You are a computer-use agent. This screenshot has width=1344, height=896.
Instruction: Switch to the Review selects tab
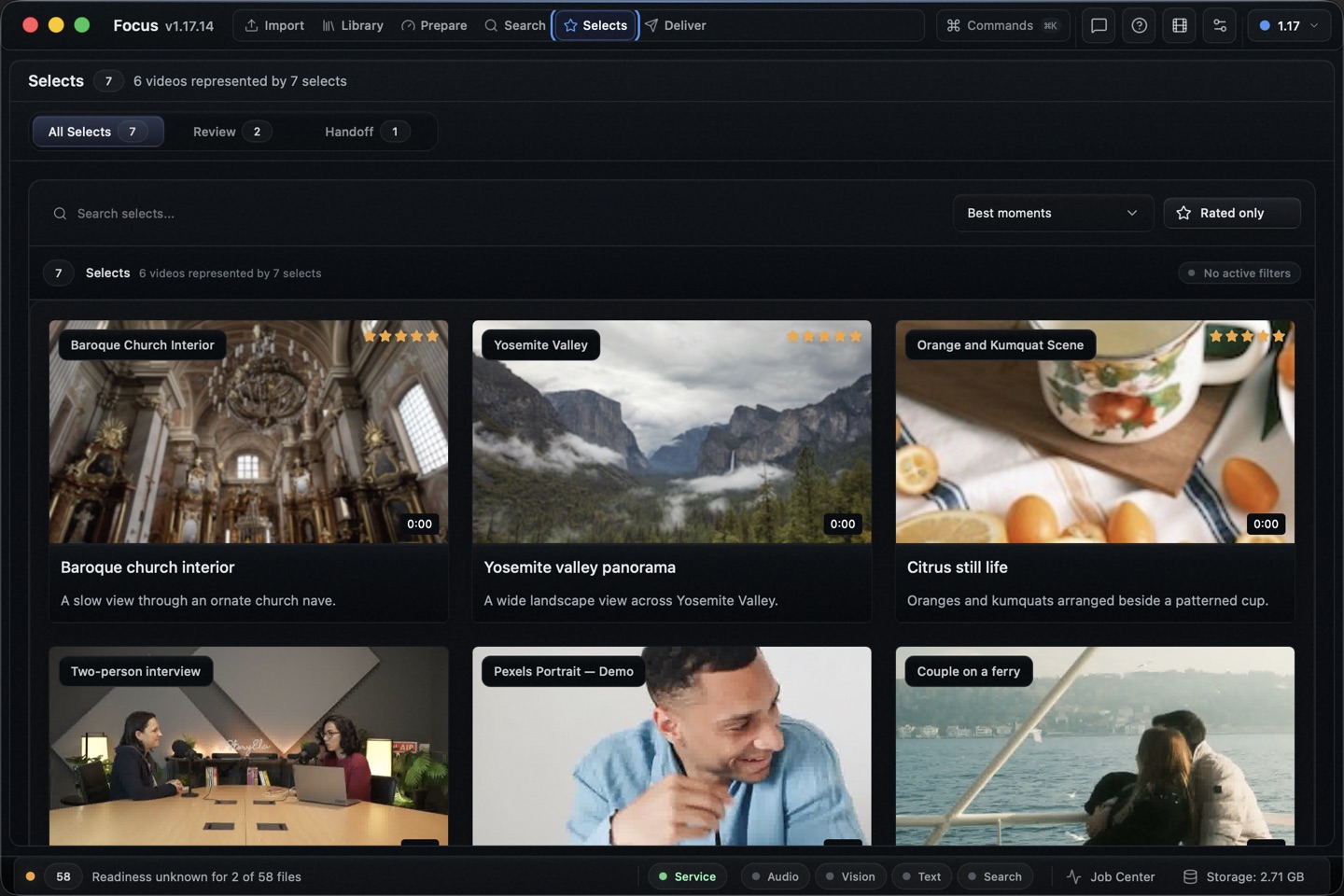click(231, 132)
